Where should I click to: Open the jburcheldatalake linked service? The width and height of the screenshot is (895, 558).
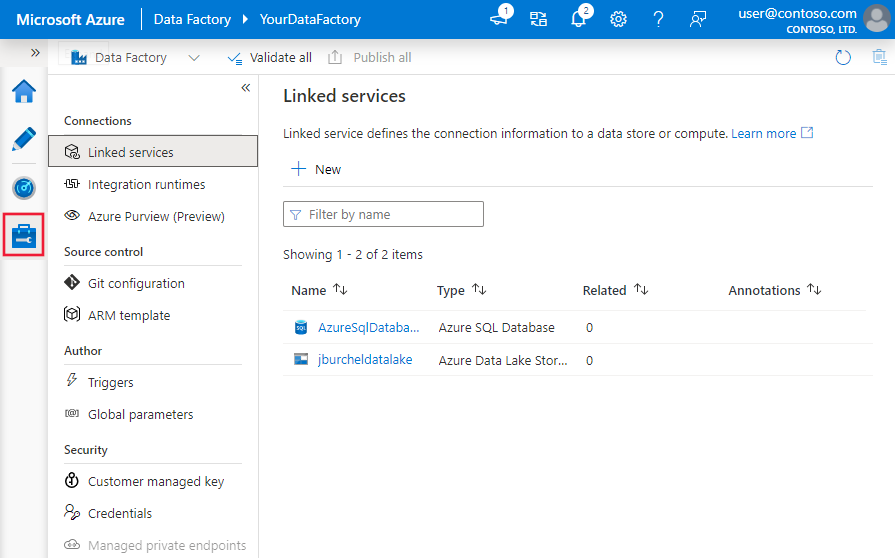coord(365,360)
